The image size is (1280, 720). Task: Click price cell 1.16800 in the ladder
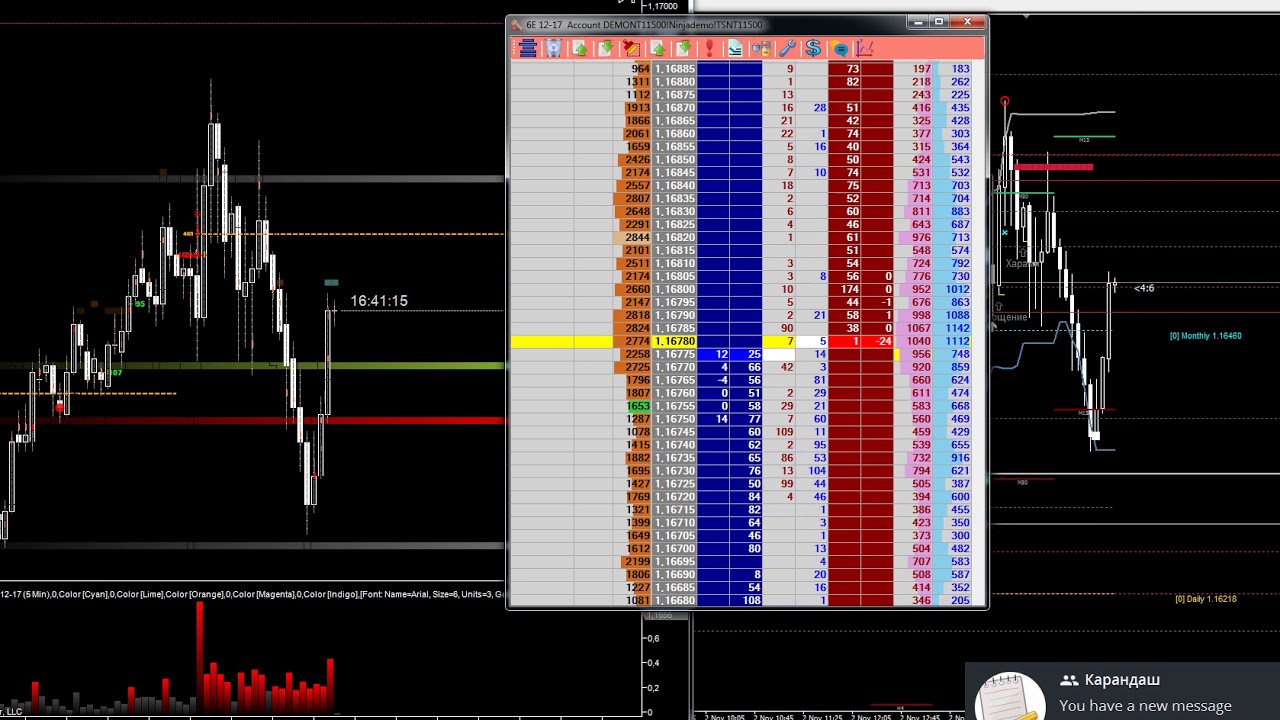675,290
